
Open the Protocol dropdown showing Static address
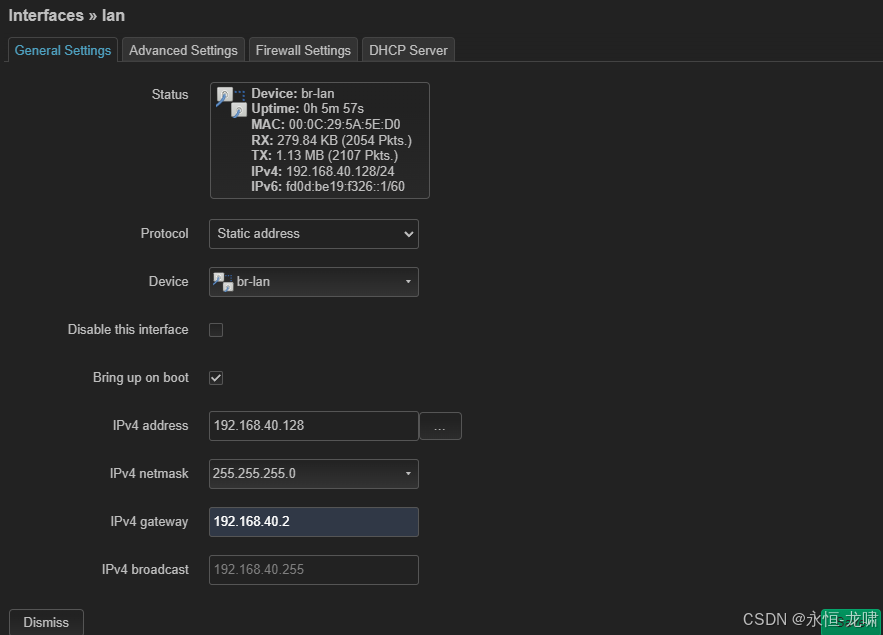tap(314, 234)
